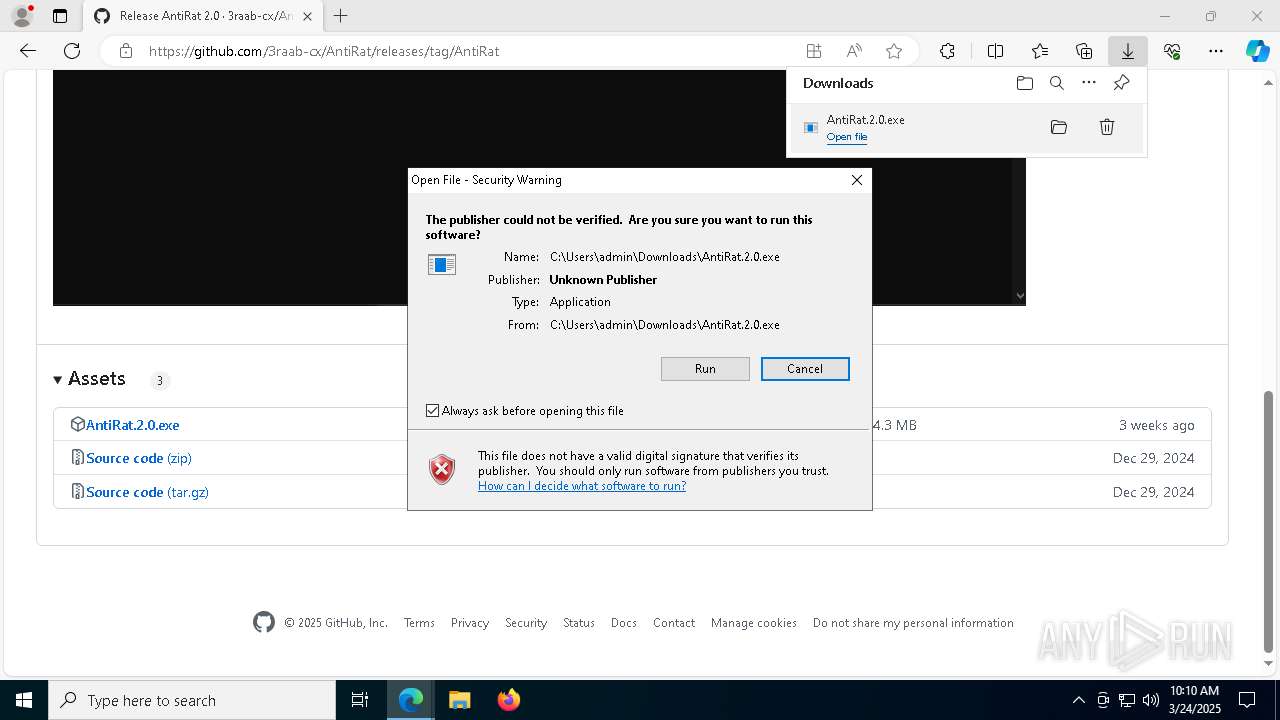Reload the page with refresh icon
Image resolution: width=1280 pixels, height=720 pixels.
coord(72,51)
